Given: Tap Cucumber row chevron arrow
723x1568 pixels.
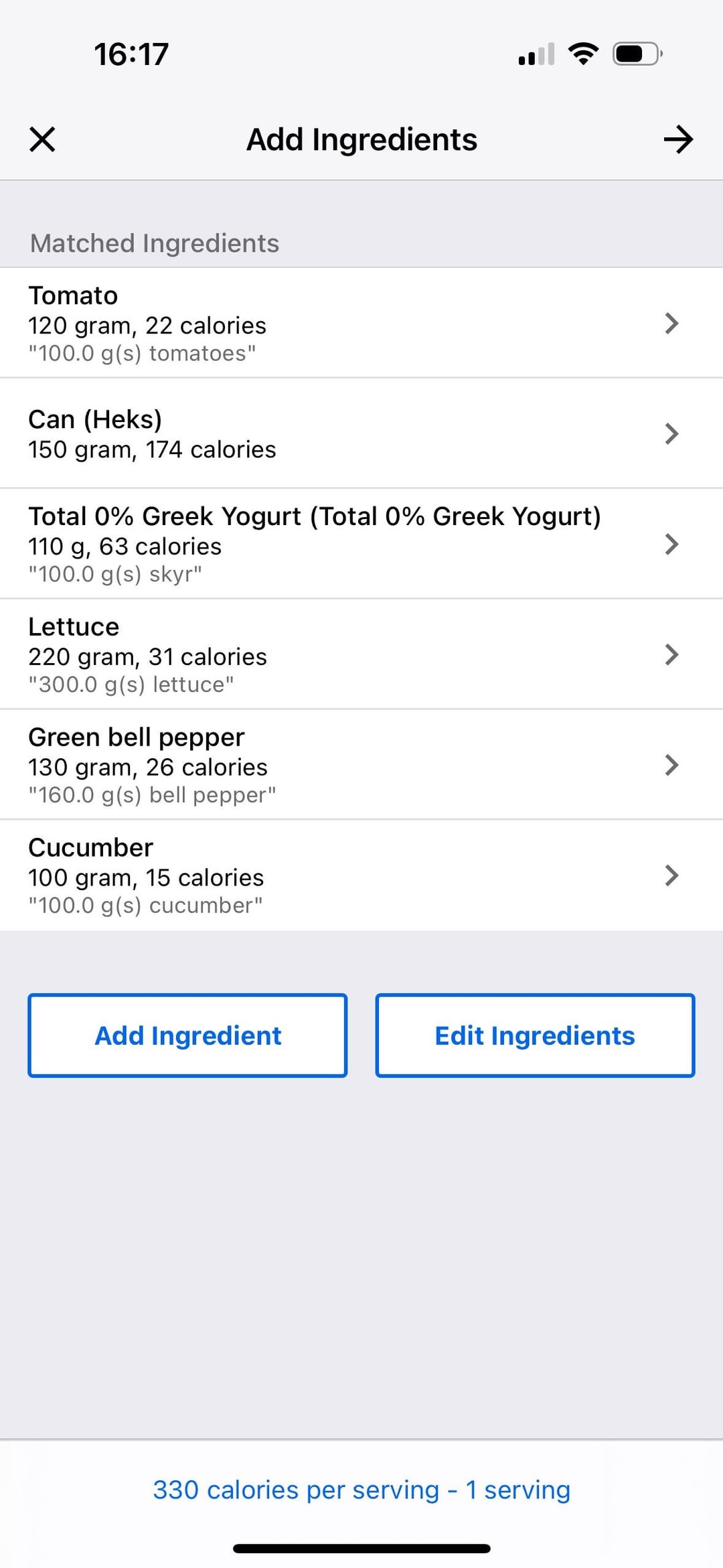Looking at the screenshot, I should point(671,875).
